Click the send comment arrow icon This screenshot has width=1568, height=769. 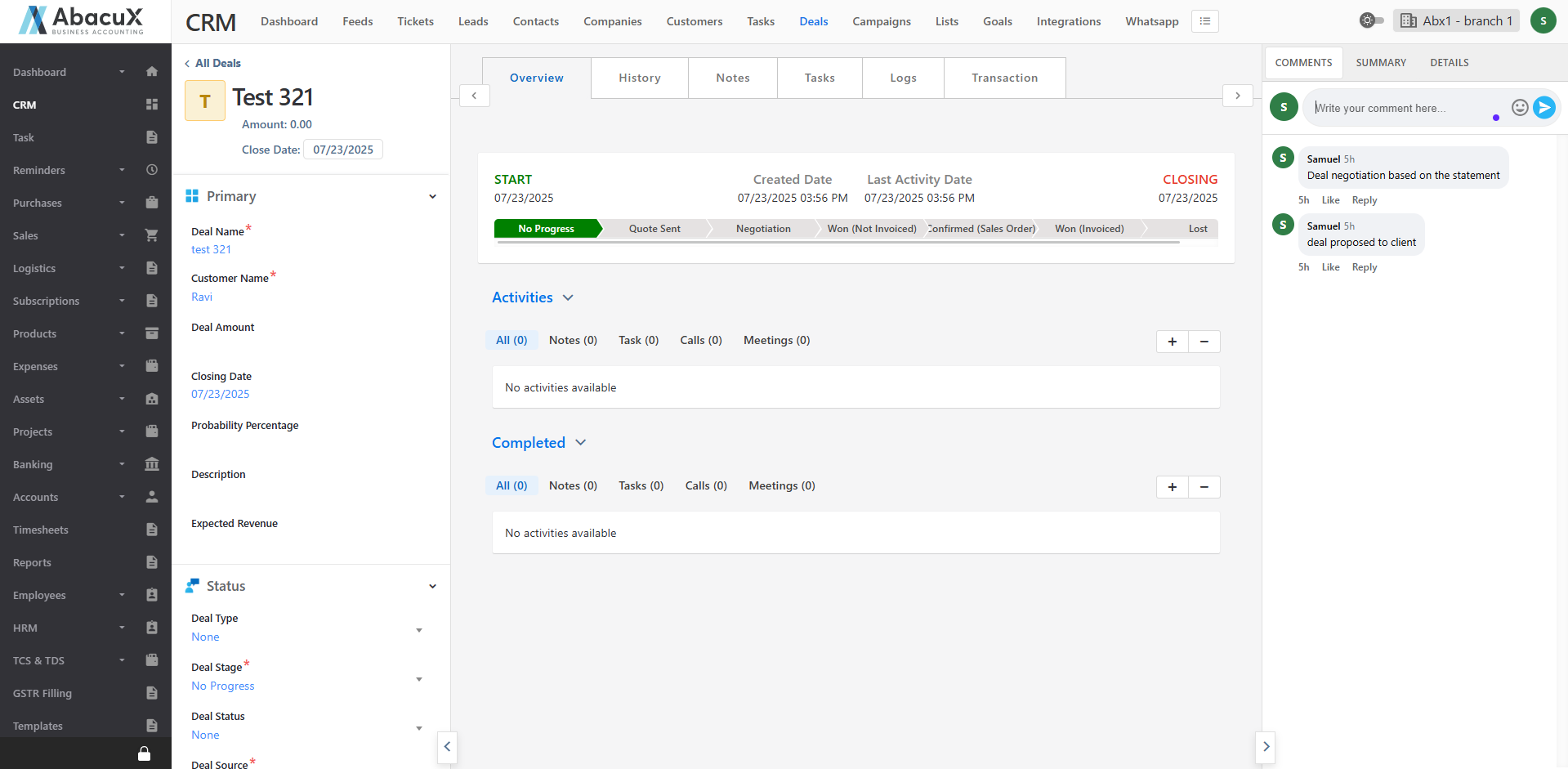[1543, 107]
